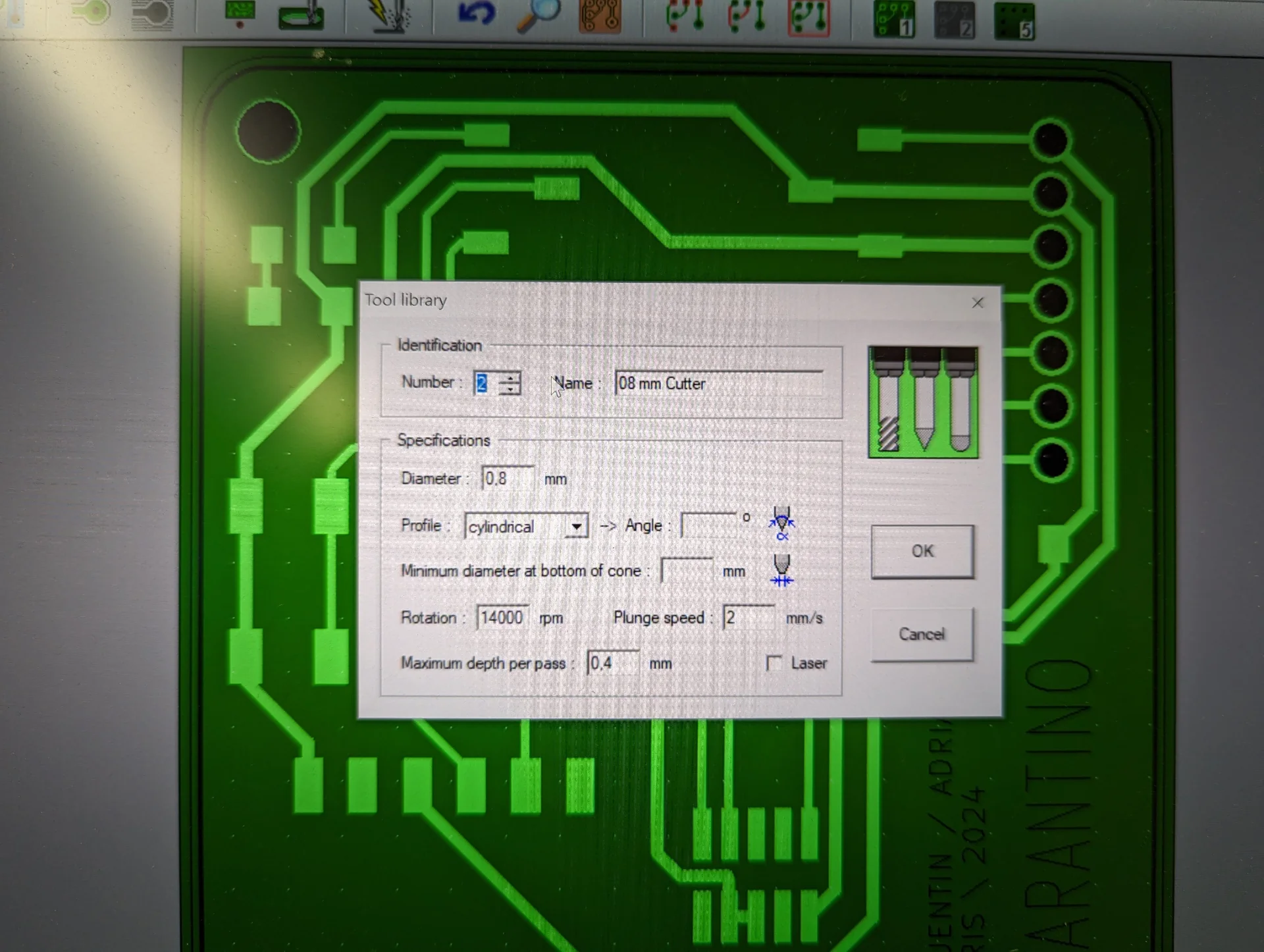Click the Diameter input field
This screenshot has height=952, width=1264.
coord(507,479)
